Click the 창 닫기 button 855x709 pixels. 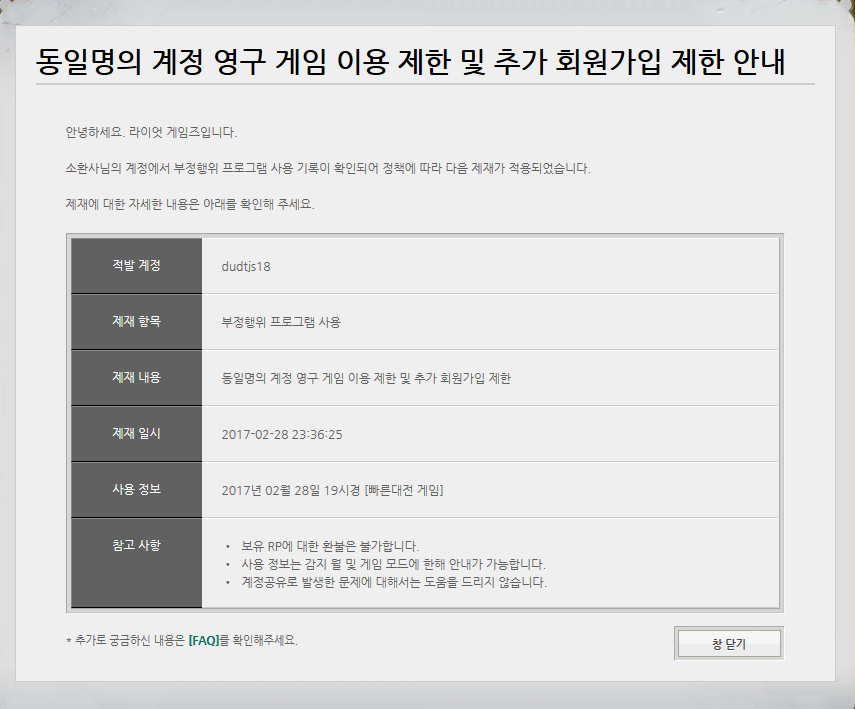(729, 644)
